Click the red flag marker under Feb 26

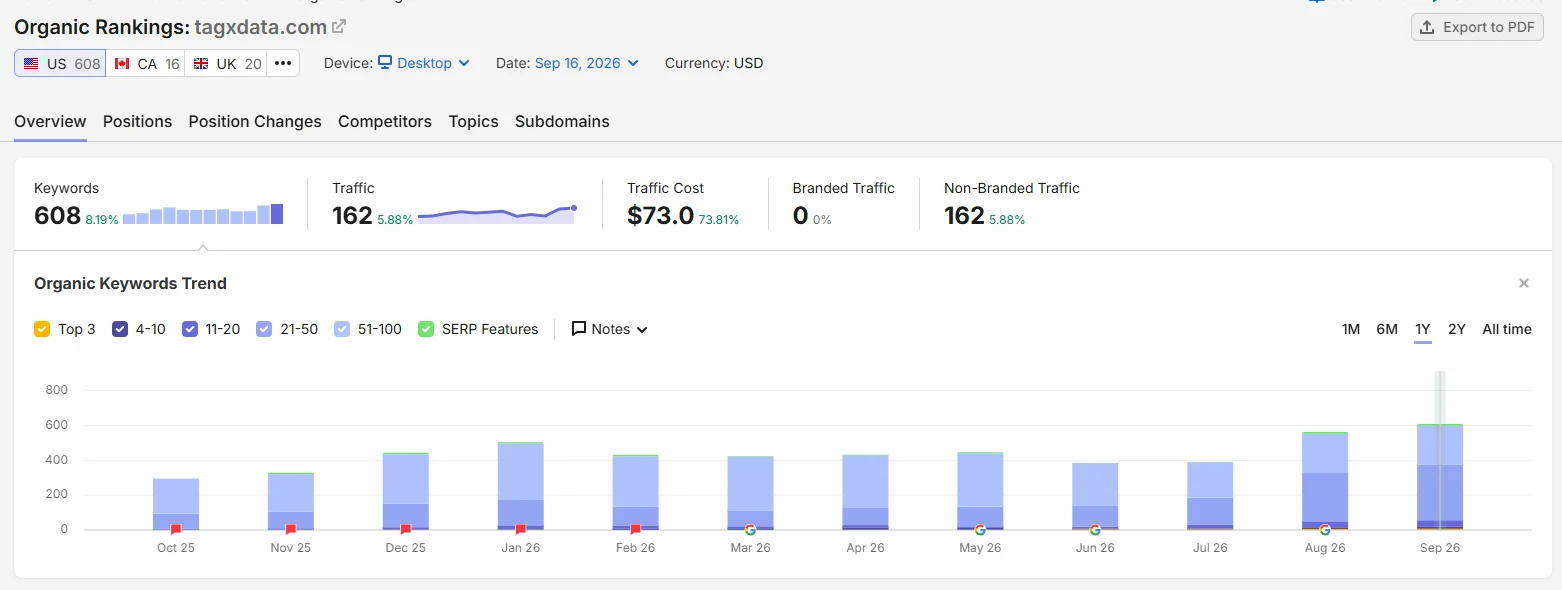click(x=636, y=529)
